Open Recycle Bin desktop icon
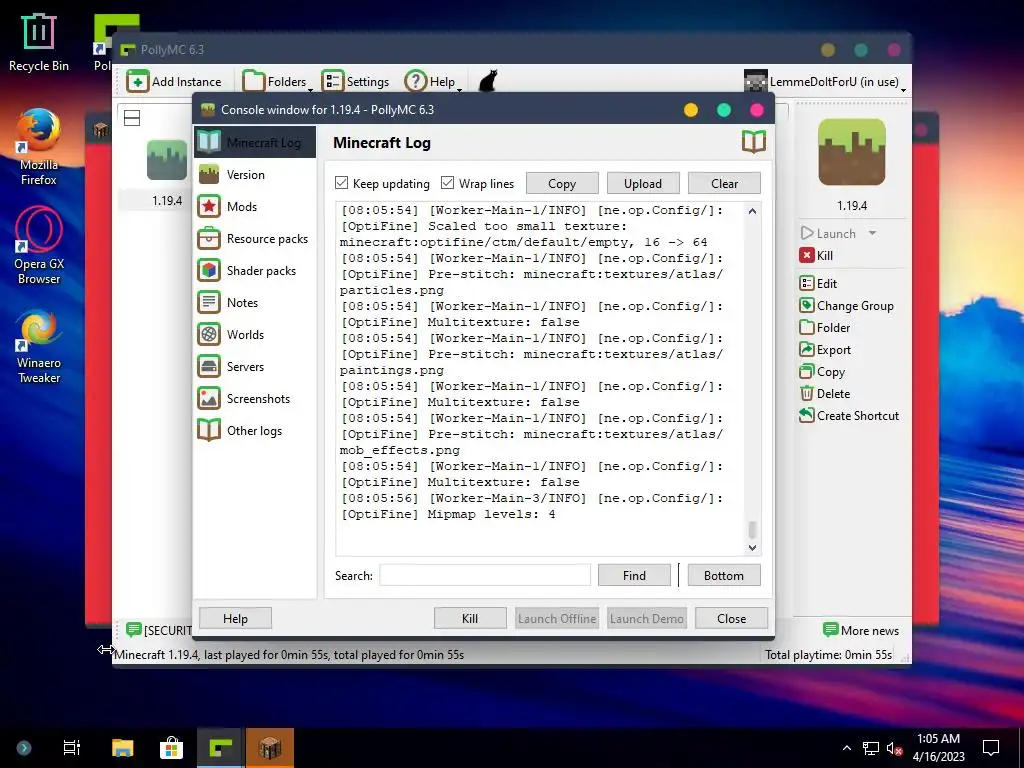Screen dimensions: 1024x768 tap(39, 41)
